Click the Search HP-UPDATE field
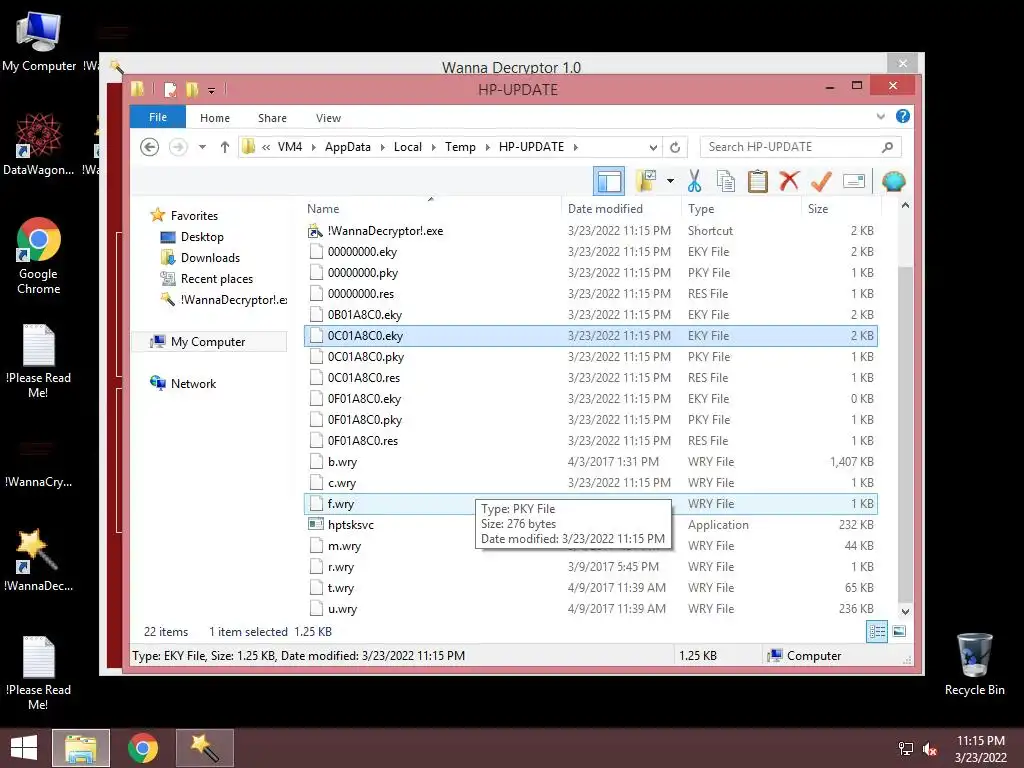The height and width of the screenshot is (768, 1024). tap(800, 147)
